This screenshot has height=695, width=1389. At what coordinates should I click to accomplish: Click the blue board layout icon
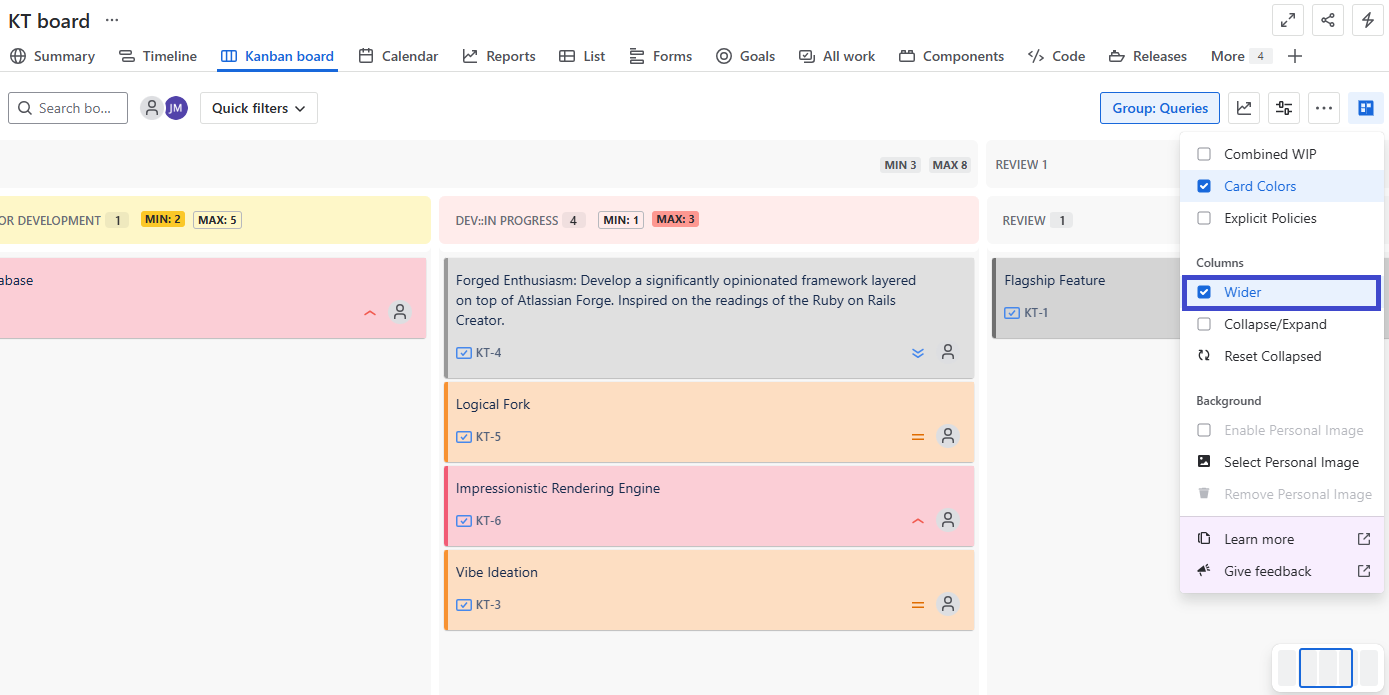click(x=1365, y=108)
